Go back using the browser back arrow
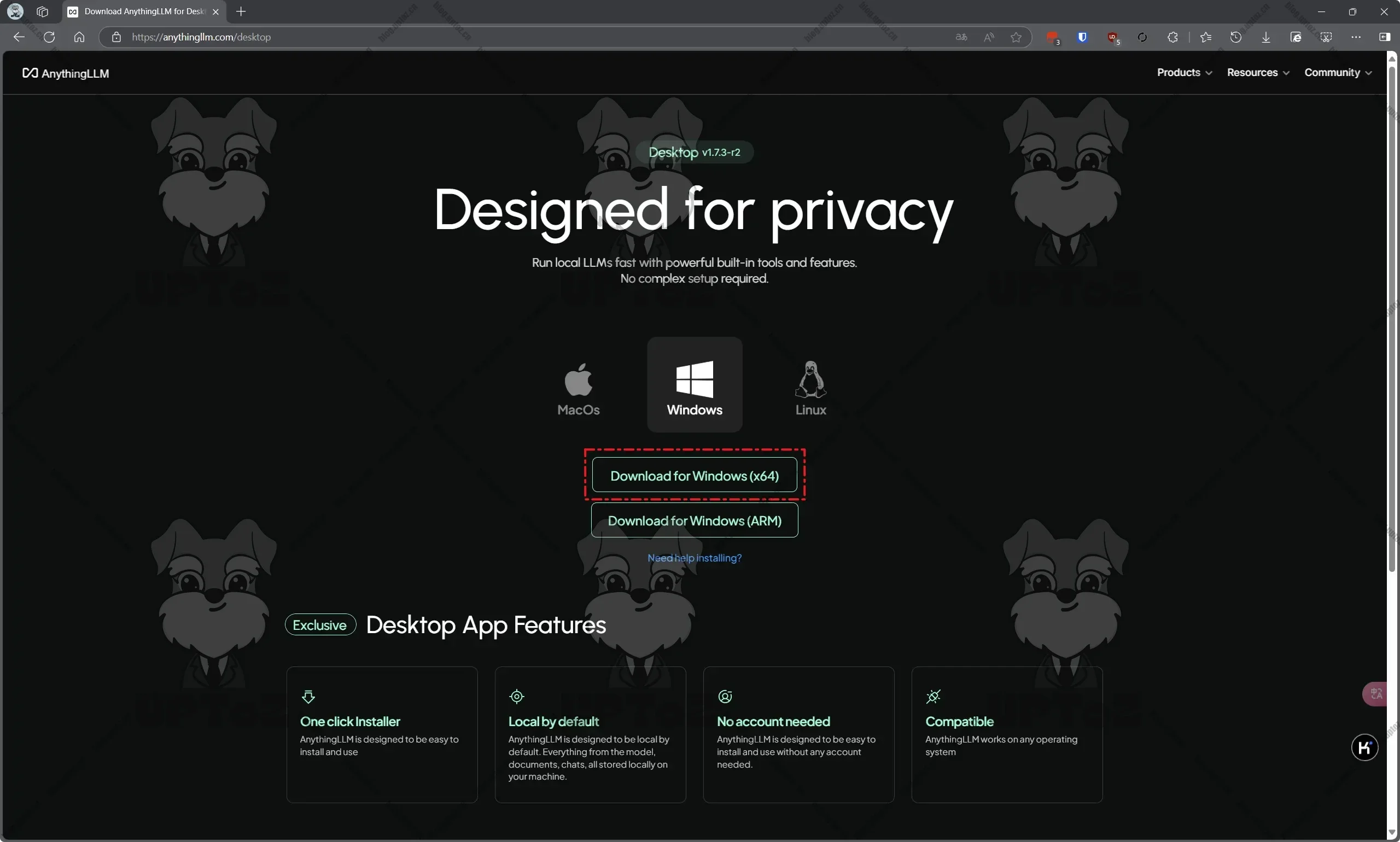This screenshot has width=1400, height=842. click(x=19, y=37)
